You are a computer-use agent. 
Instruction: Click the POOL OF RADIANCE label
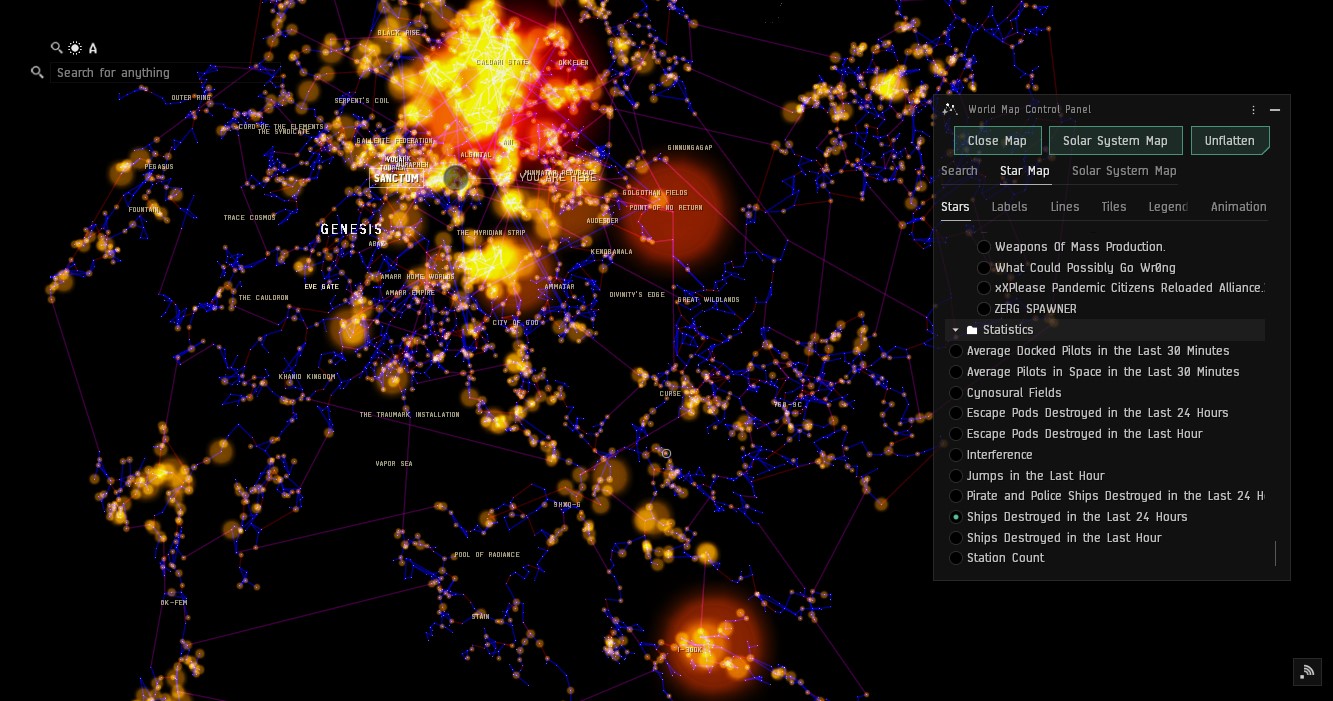coord(487,555)
